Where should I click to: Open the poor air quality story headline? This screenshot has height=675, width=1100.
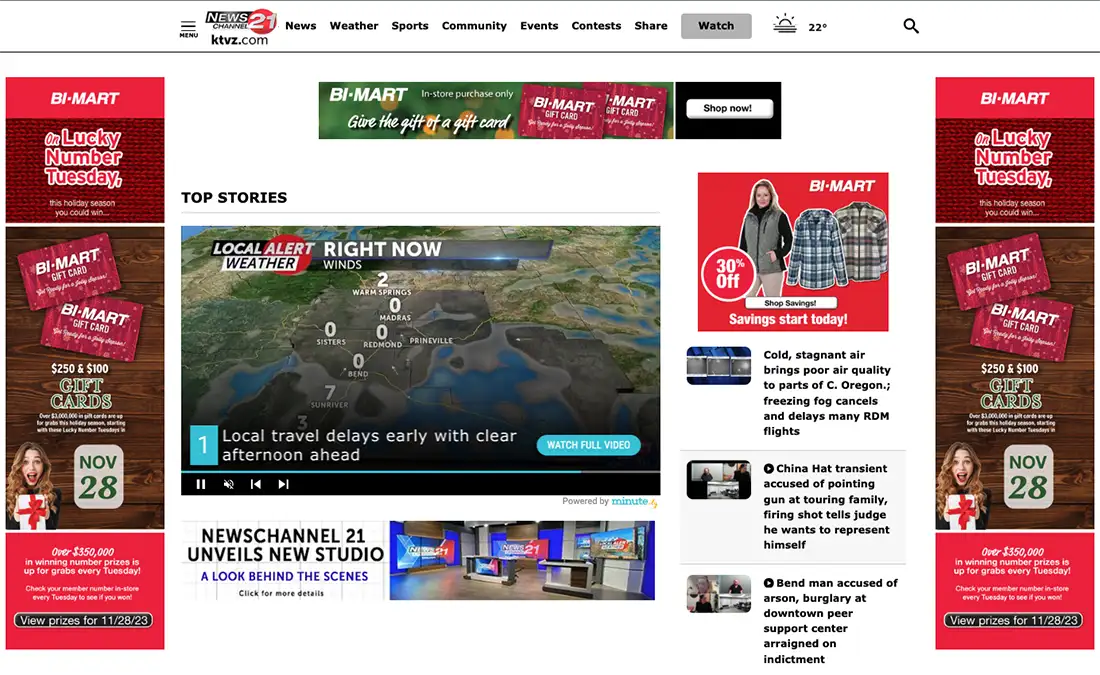(x=826, y=393)
